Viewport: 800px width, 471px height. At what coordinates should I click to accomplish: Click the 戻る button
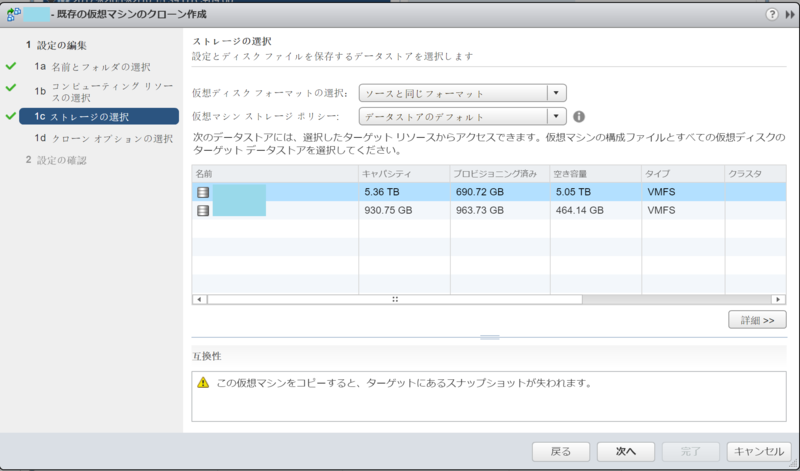(x=561, y=452)
